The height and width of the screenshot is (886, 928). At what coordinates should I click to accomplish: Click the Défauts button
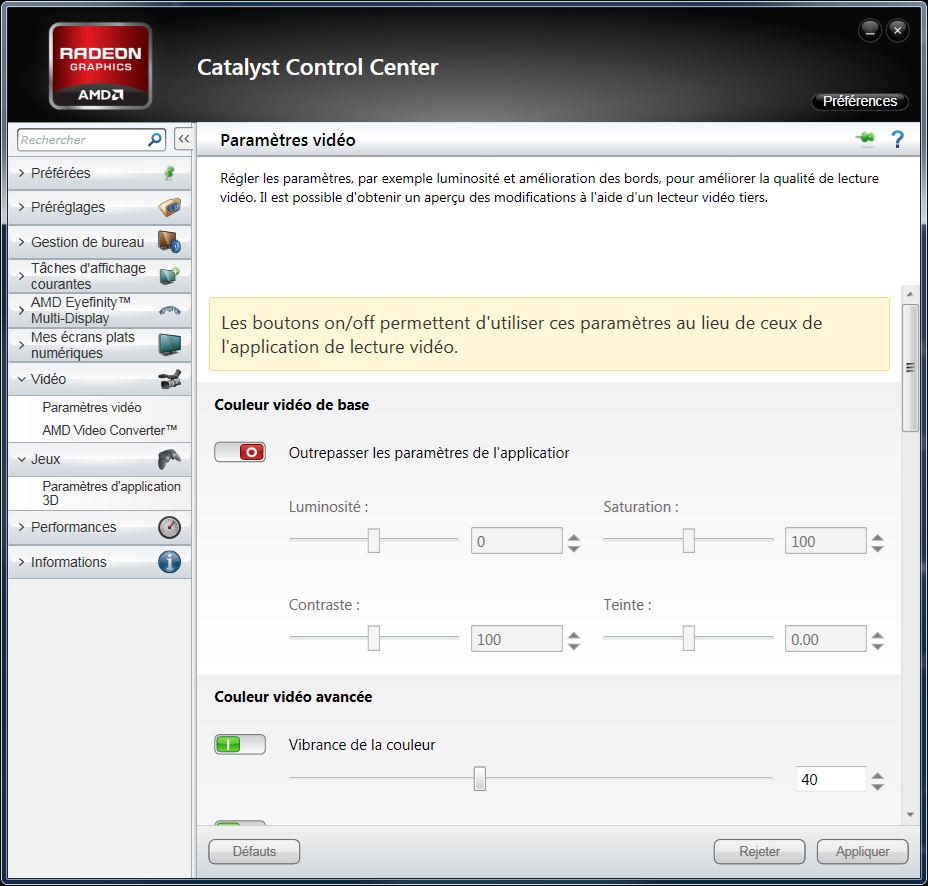pos(254,851)
